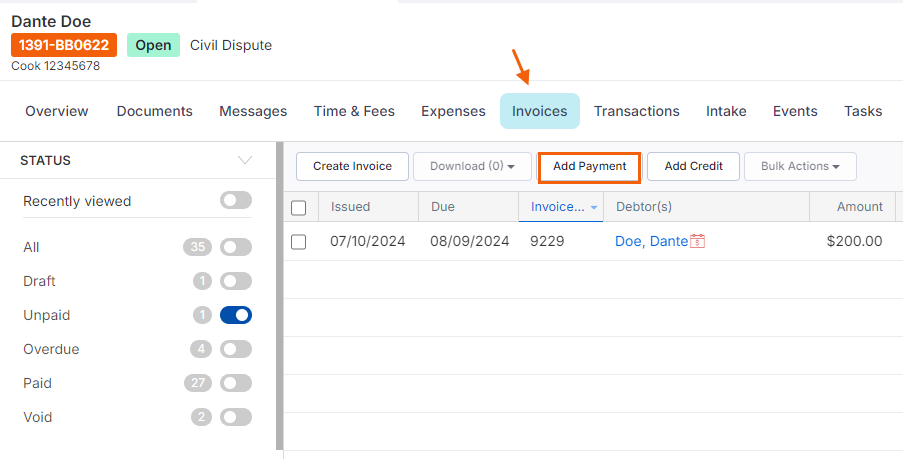Select the checkbox for invoice 9229

[298, 241]
